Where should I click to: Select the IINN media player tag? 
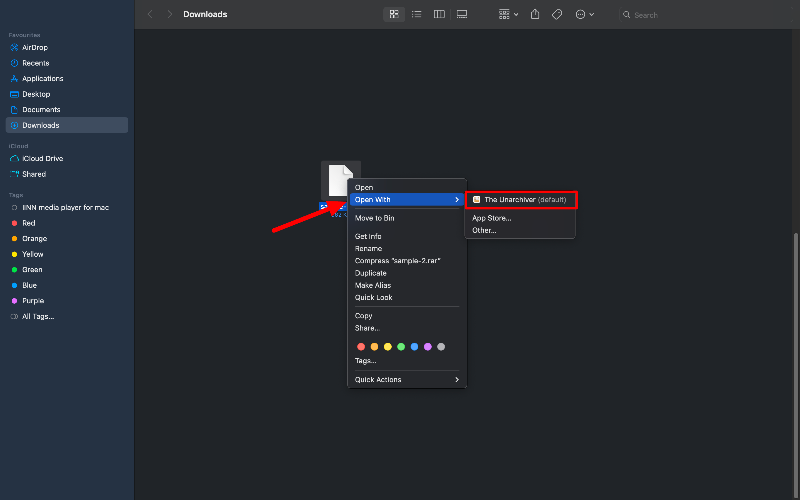[67, 208]
